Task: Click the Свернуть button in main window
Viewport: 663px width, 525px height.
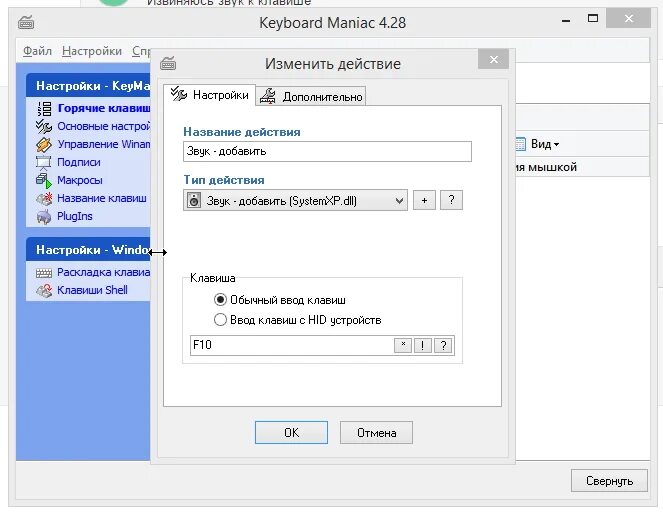Action: 609,481
